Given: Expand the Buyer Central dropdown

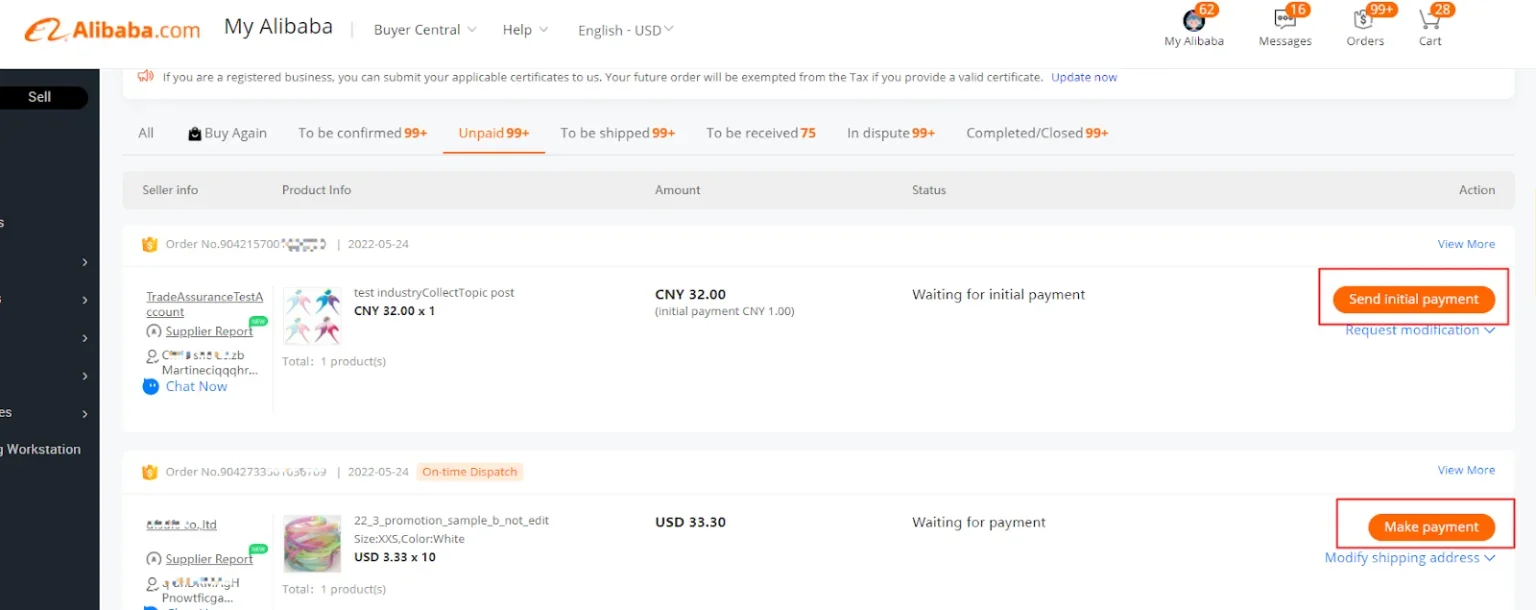Looking at the screenshot, I should pos(424,30).
